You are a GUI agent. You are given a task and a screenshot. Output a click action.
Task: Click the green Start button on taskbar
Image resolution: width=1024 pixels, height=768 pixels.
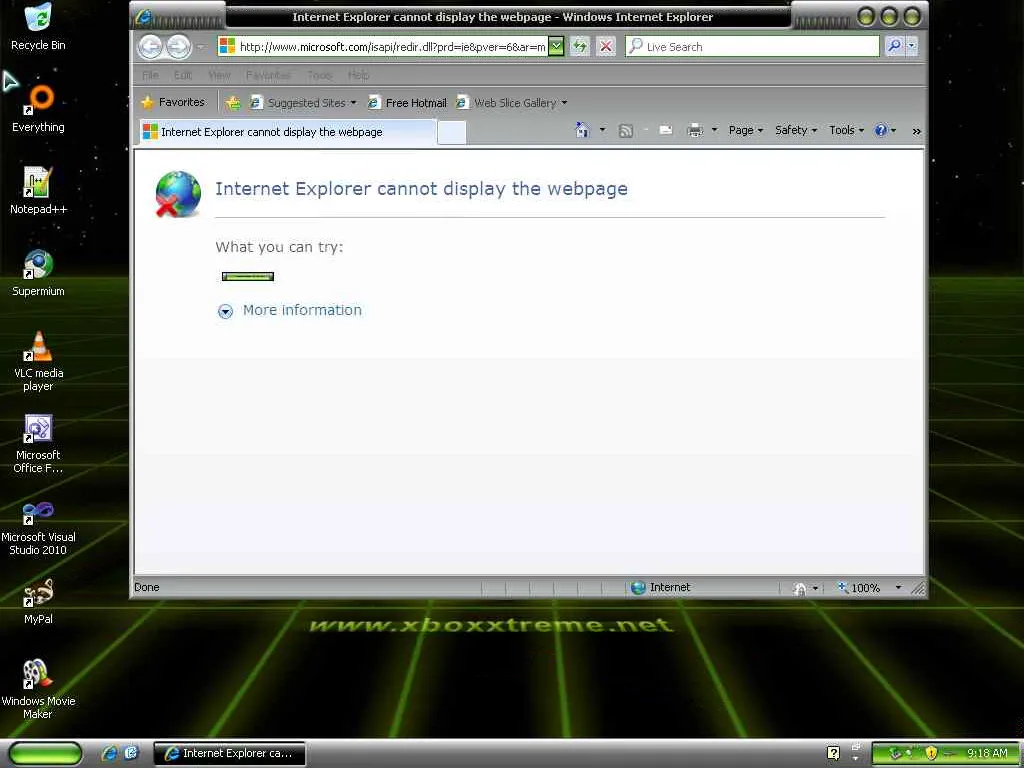click(46, 753)
